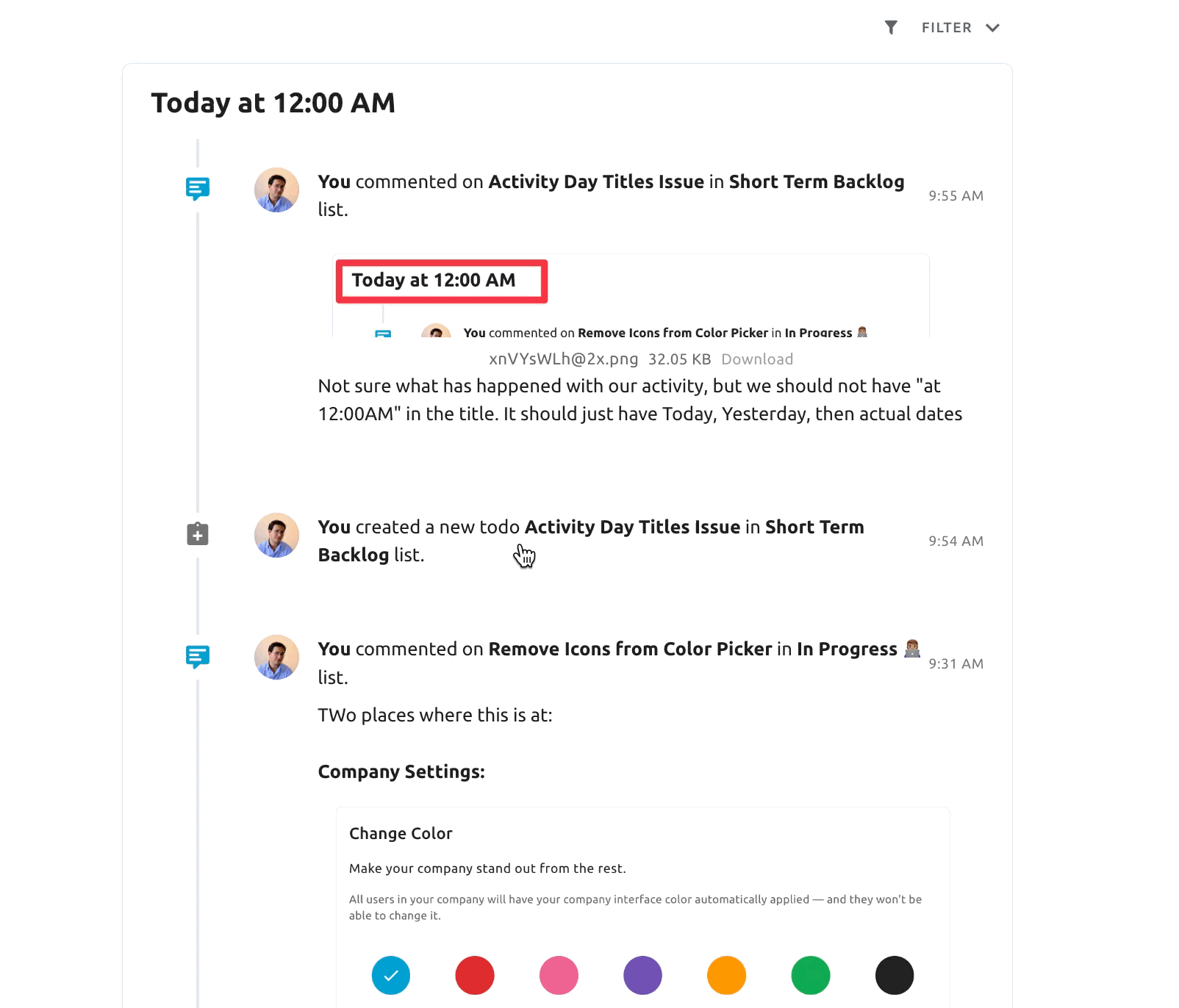Open the attached screenshot image preview
This screenshot has height=1008, width=1179.
pyautogui.click(x=631, y=296)
